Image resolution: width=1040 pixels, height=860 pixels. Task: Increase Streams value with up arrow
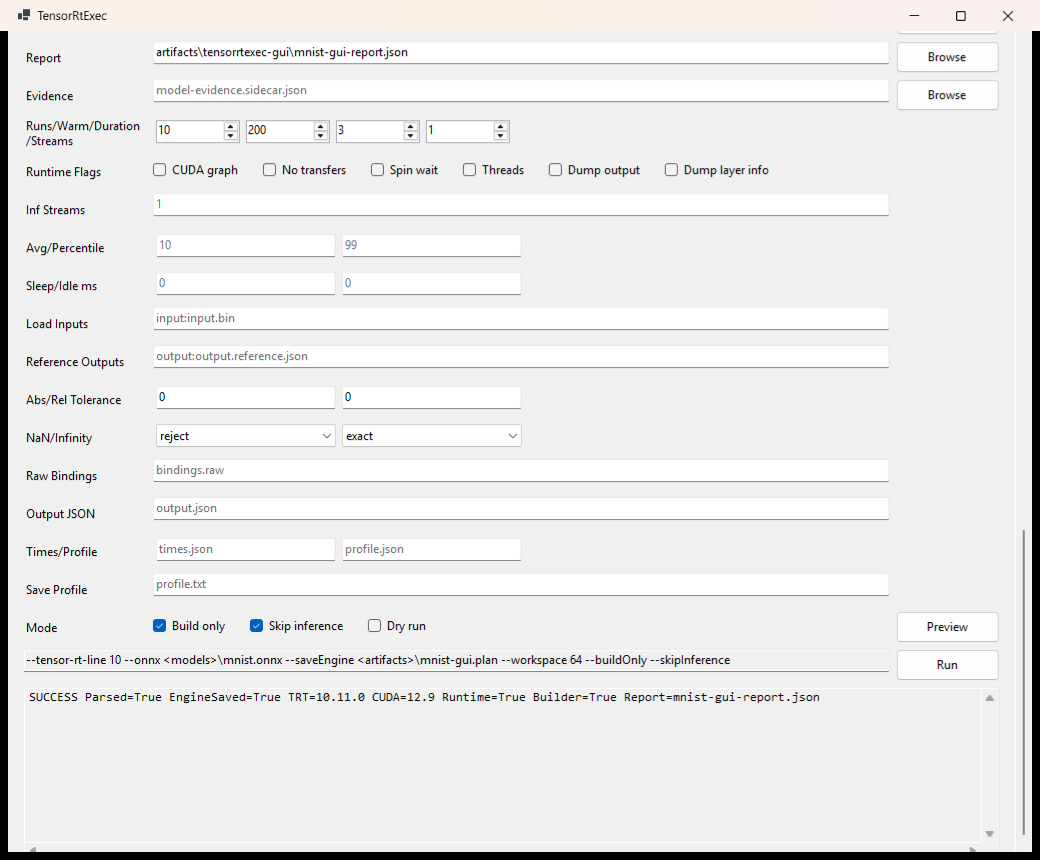pyautogui.click(x=501, y=126)
